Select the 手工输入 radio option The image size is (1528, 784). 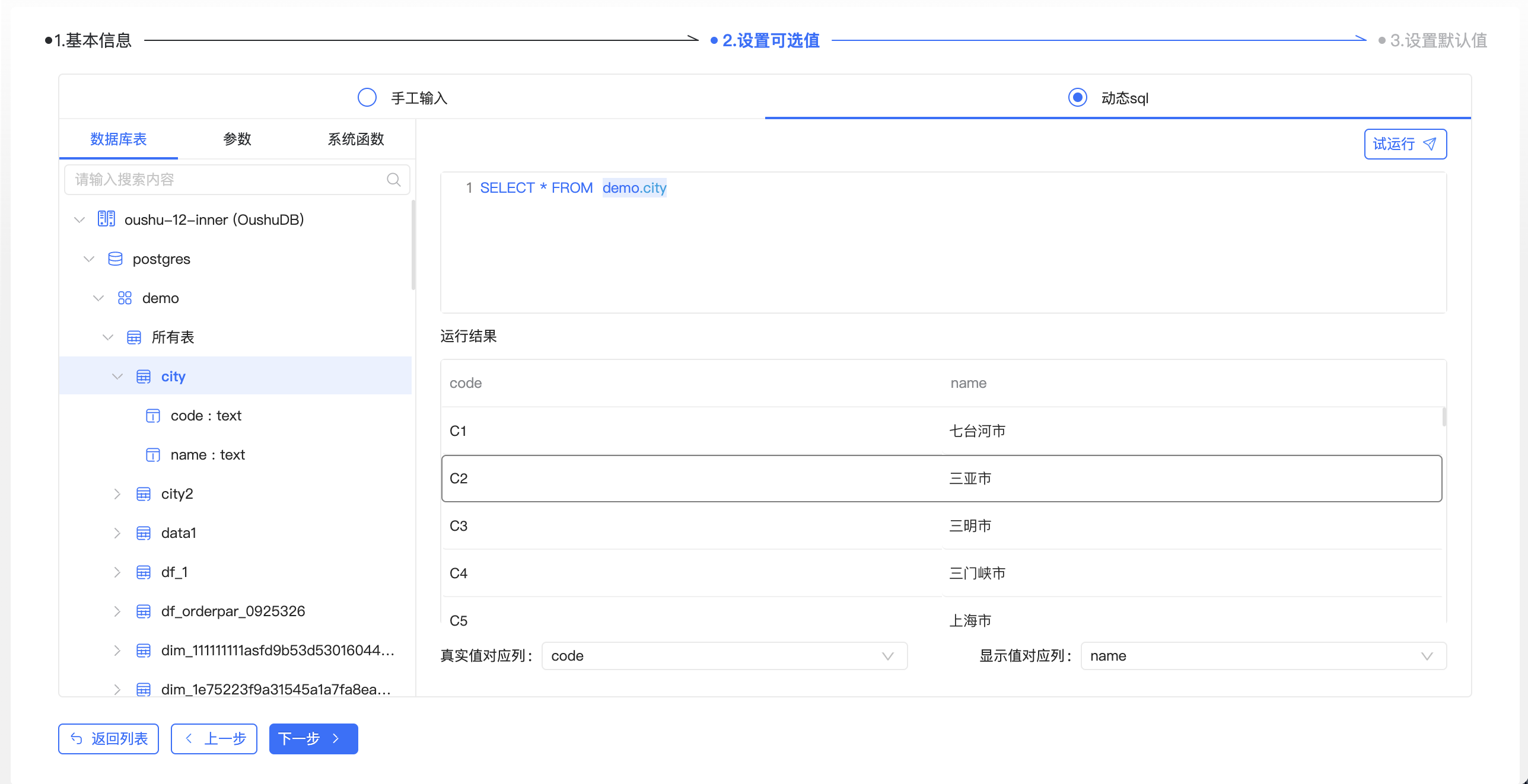(367, 97)
